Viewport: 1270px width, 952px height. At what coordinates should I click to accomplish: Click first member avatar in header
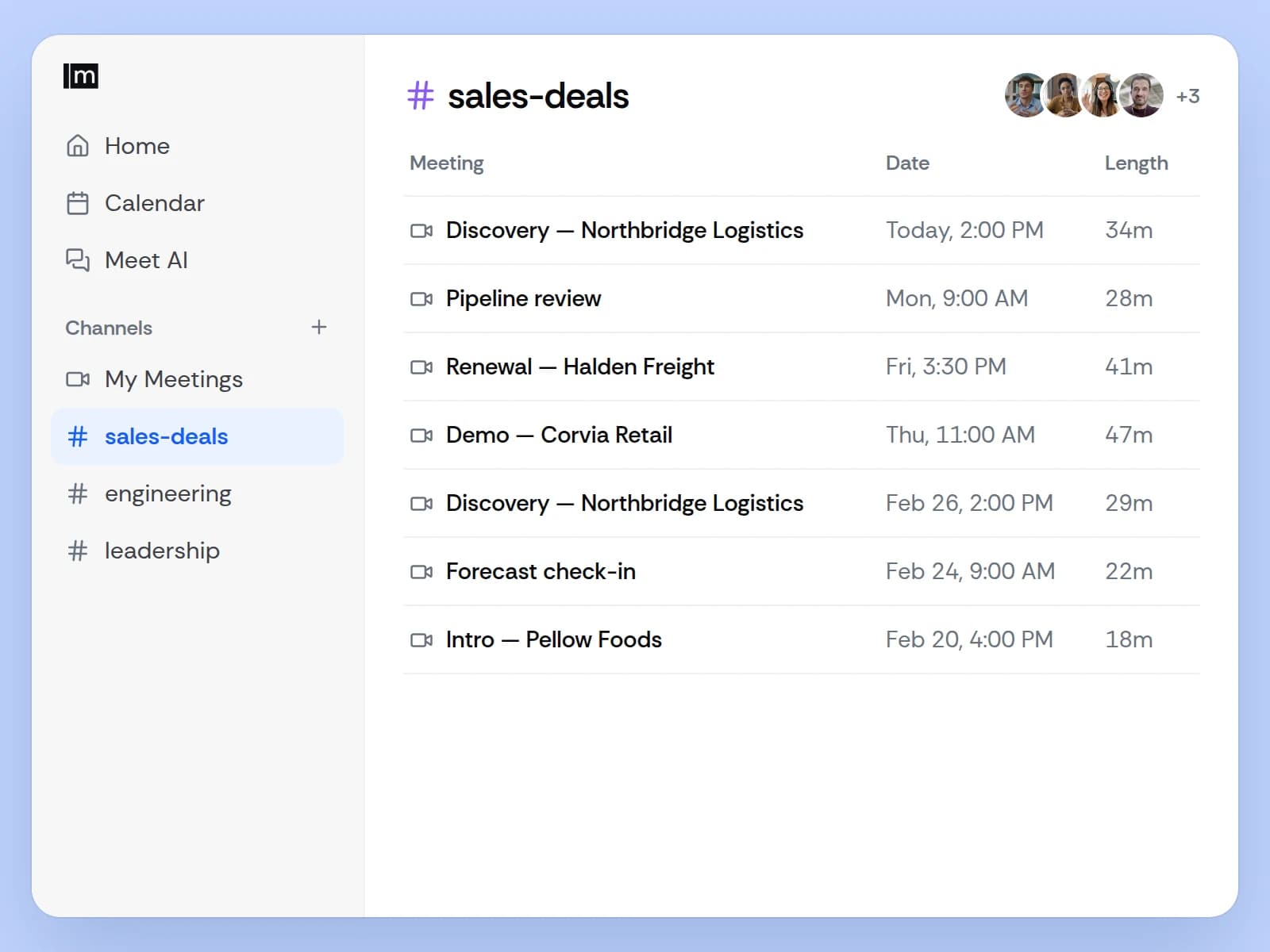pyautogui.click(x=1026, y=95)
